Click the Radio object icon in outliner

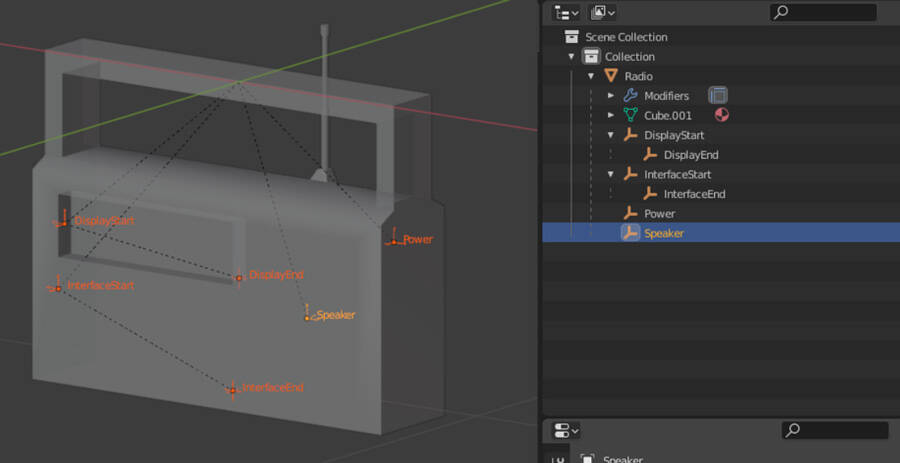point(611,76)
